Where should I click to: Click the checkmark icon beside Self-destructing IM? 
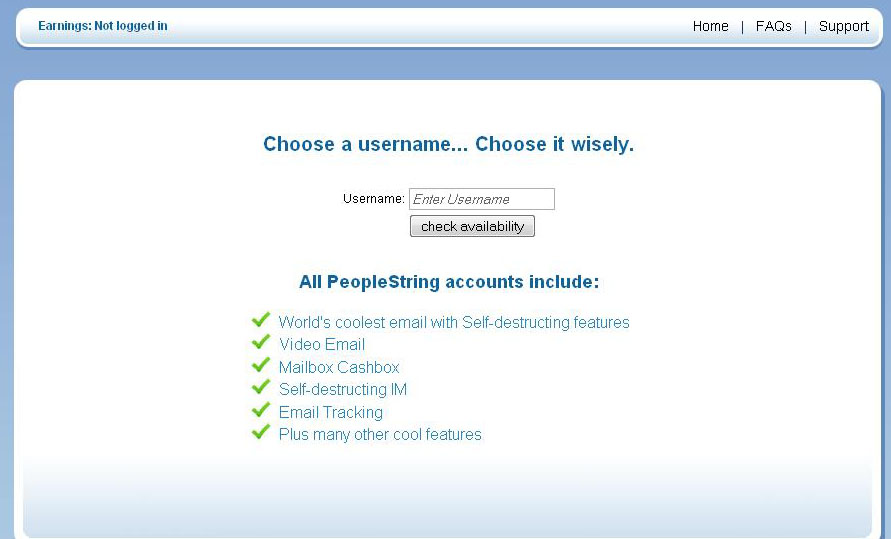click(x=261, y=387)
